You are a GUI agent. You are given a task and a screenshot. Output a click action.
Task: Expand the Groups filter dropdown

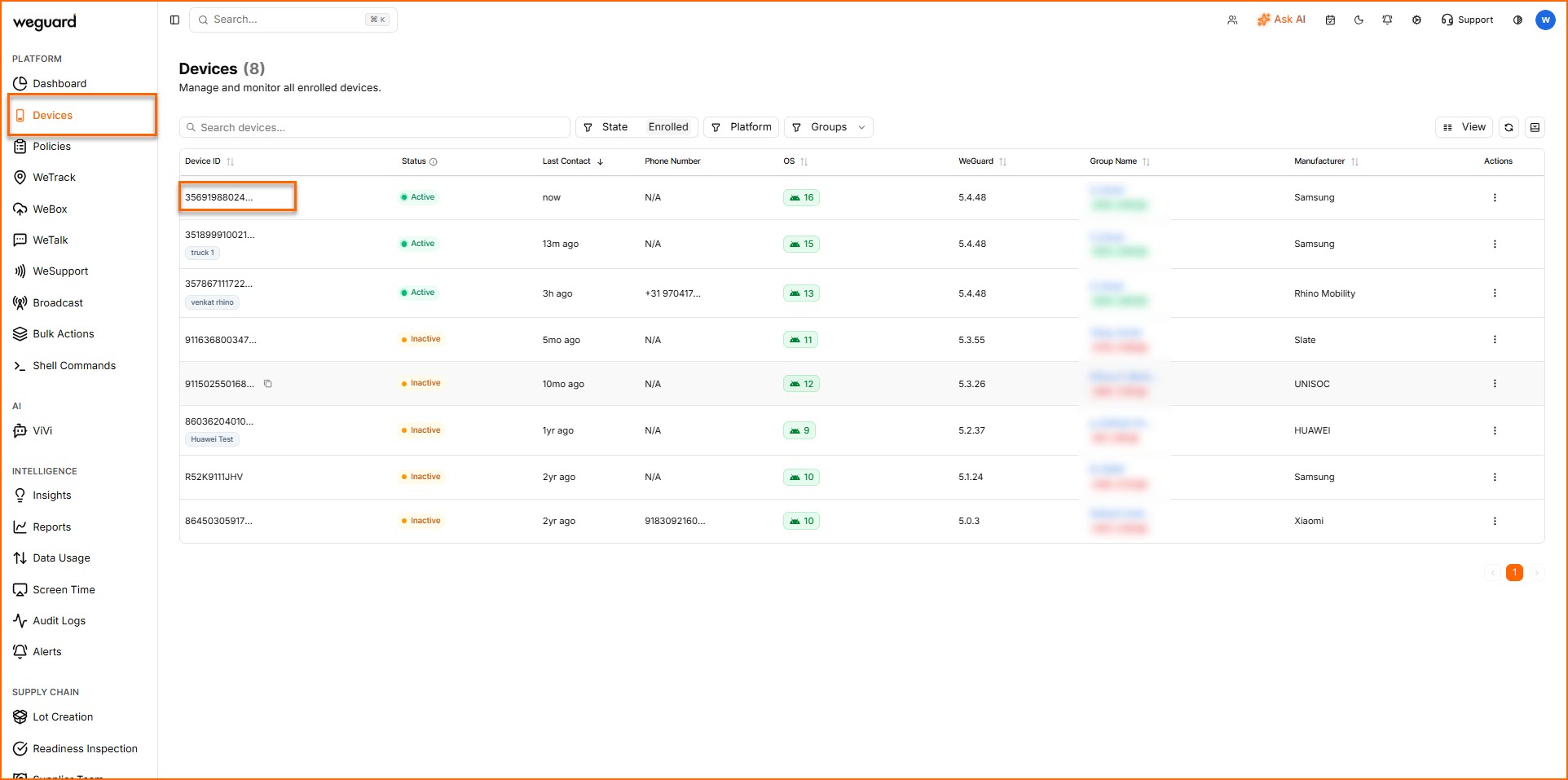tap(828, 127)
